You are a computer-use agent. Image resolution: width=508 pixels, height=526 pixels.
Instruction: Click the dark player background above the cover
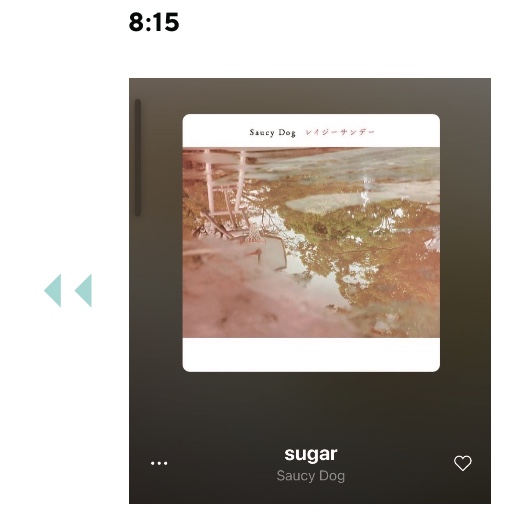point(310,96)
